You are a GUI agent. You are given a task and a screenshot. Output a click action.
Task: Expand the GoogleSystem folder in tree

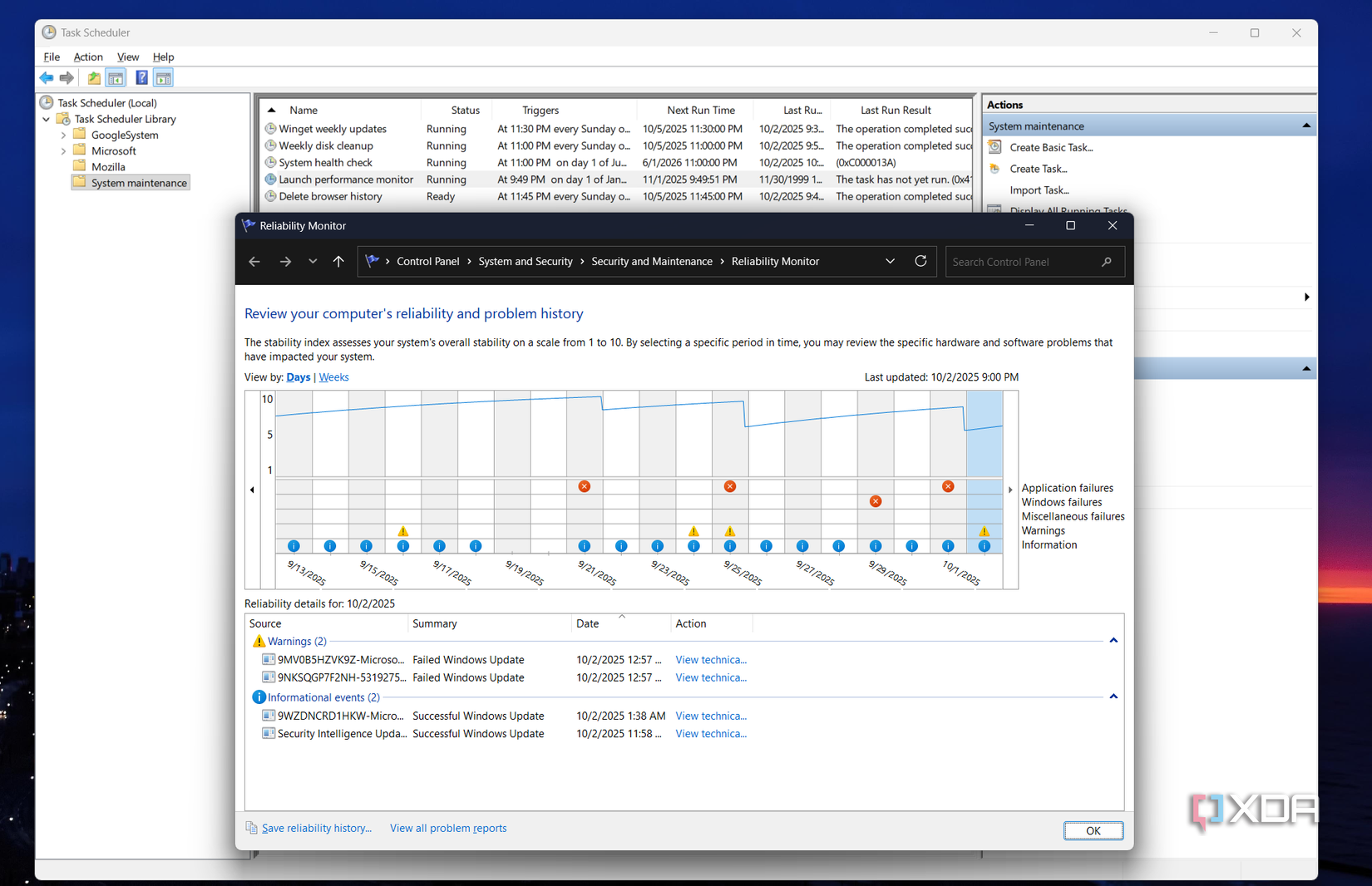click(x=63, y=135)
